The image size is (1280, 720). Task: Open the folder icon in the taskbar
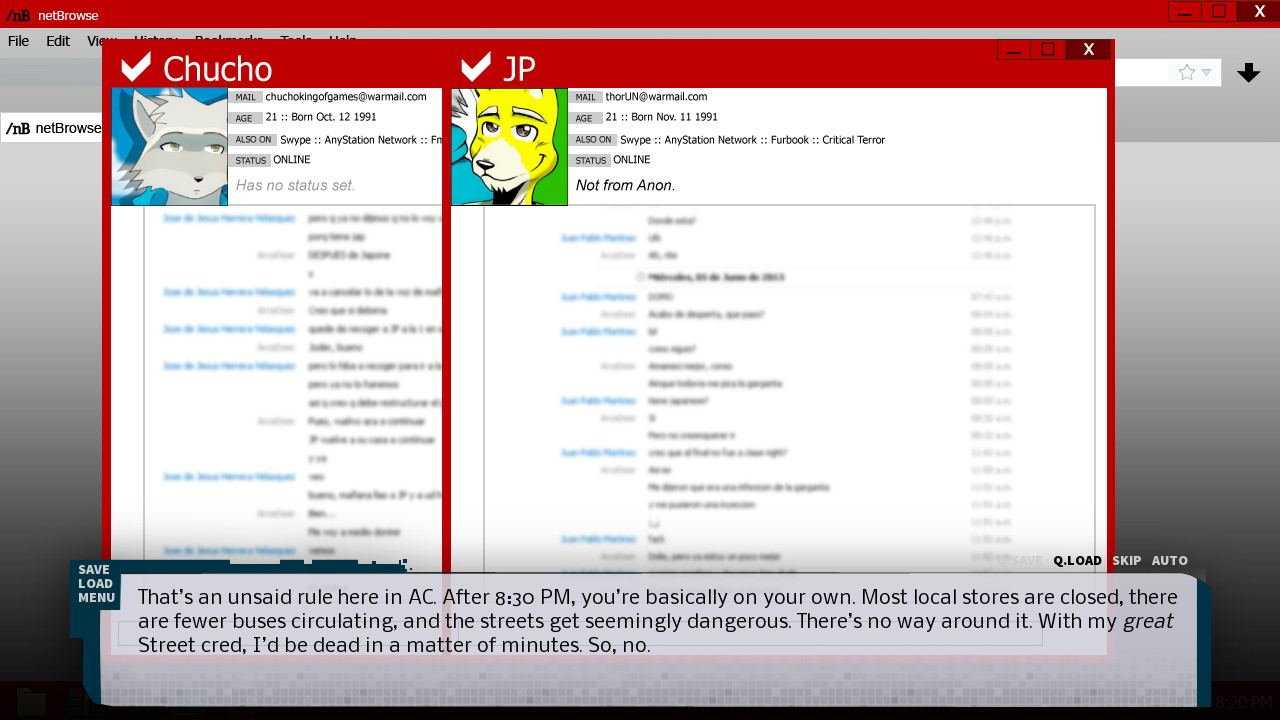click(x=31, y=703)
